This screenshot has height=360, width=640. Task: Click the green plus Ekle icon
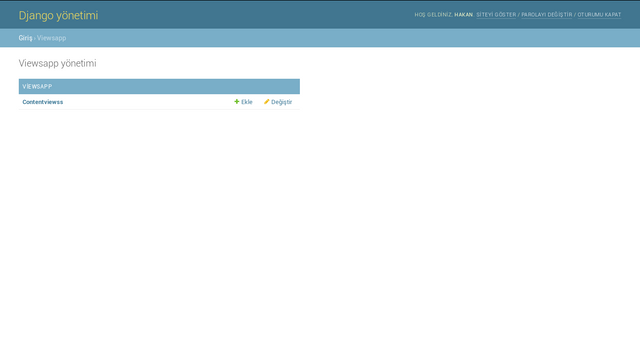(x=237, y=102)
